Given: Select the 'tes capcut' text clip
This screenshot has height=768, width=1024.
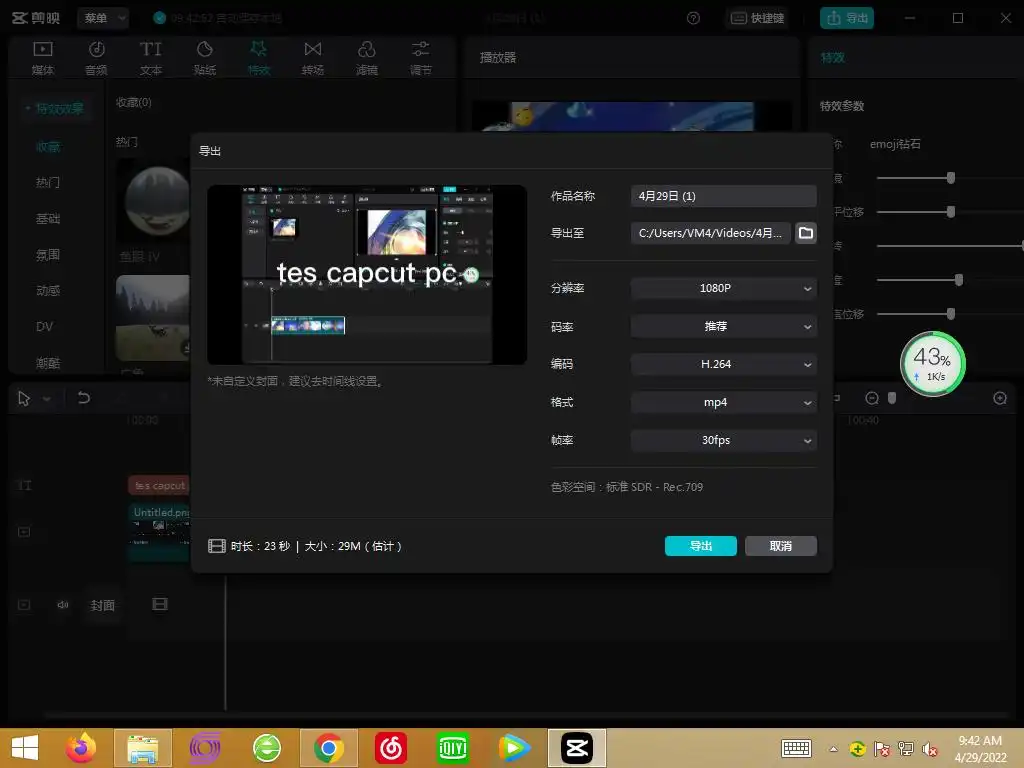Looking at the screenshot, I should click(159, 485).
